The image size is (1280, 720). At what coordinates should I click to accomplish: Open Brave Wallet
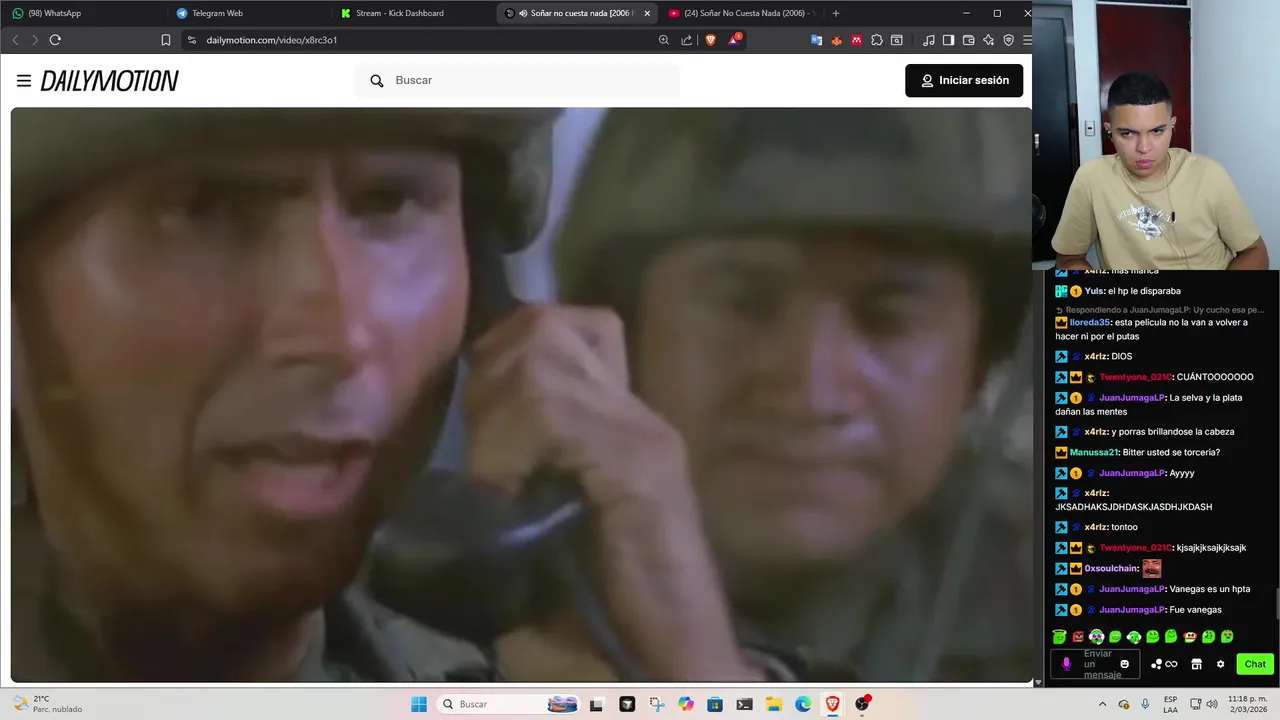coord(968,40)
